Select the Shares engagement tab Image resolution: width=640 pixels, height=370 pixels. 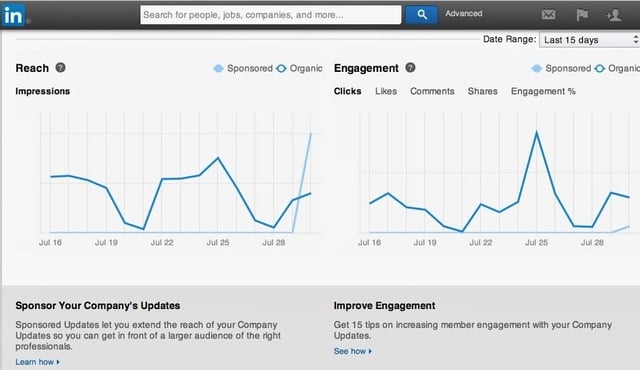(482, 91)
